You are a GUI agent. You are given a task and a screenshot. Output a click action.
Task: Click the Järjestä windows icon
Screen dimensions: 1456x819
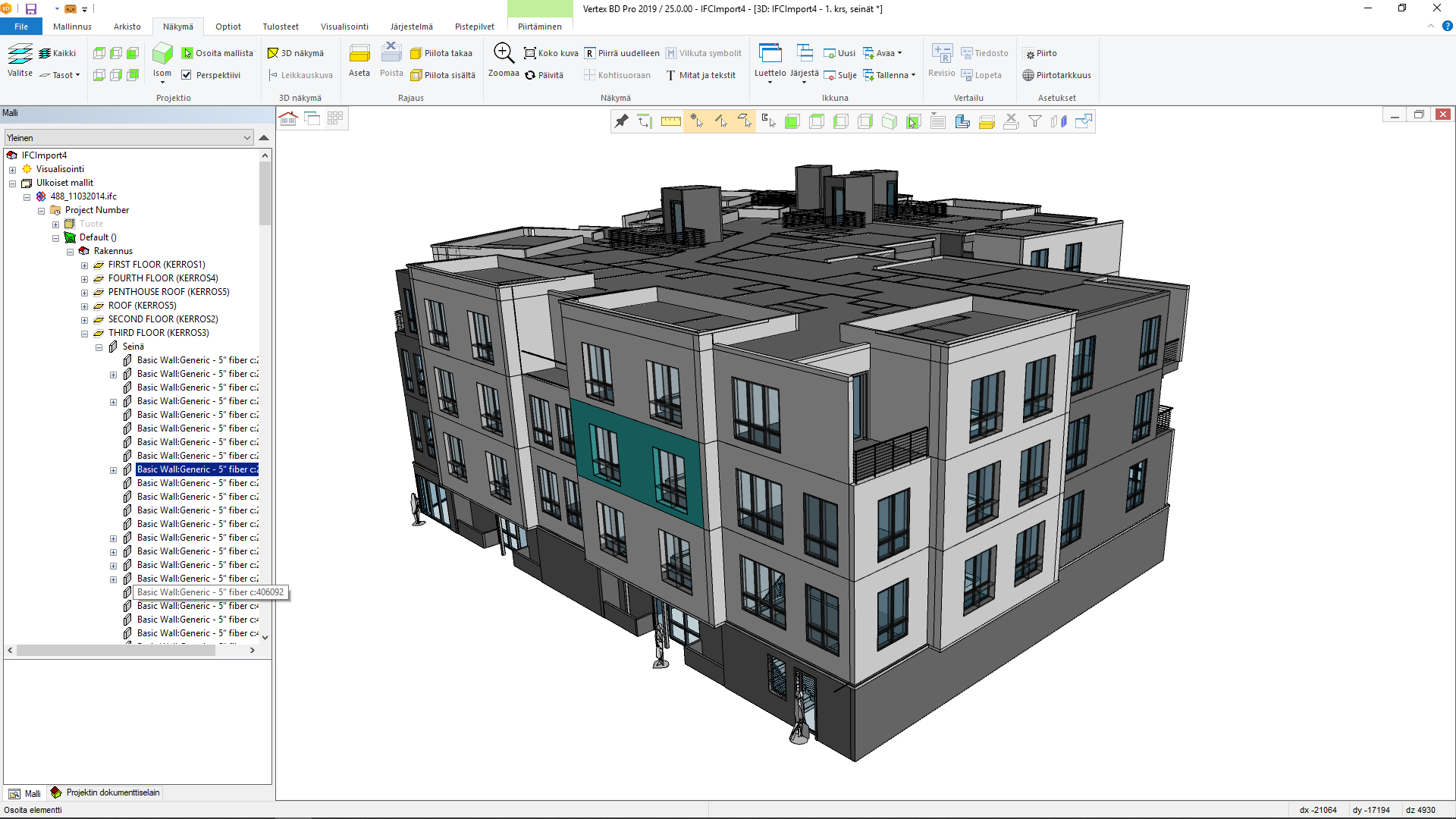click(805, 53)
